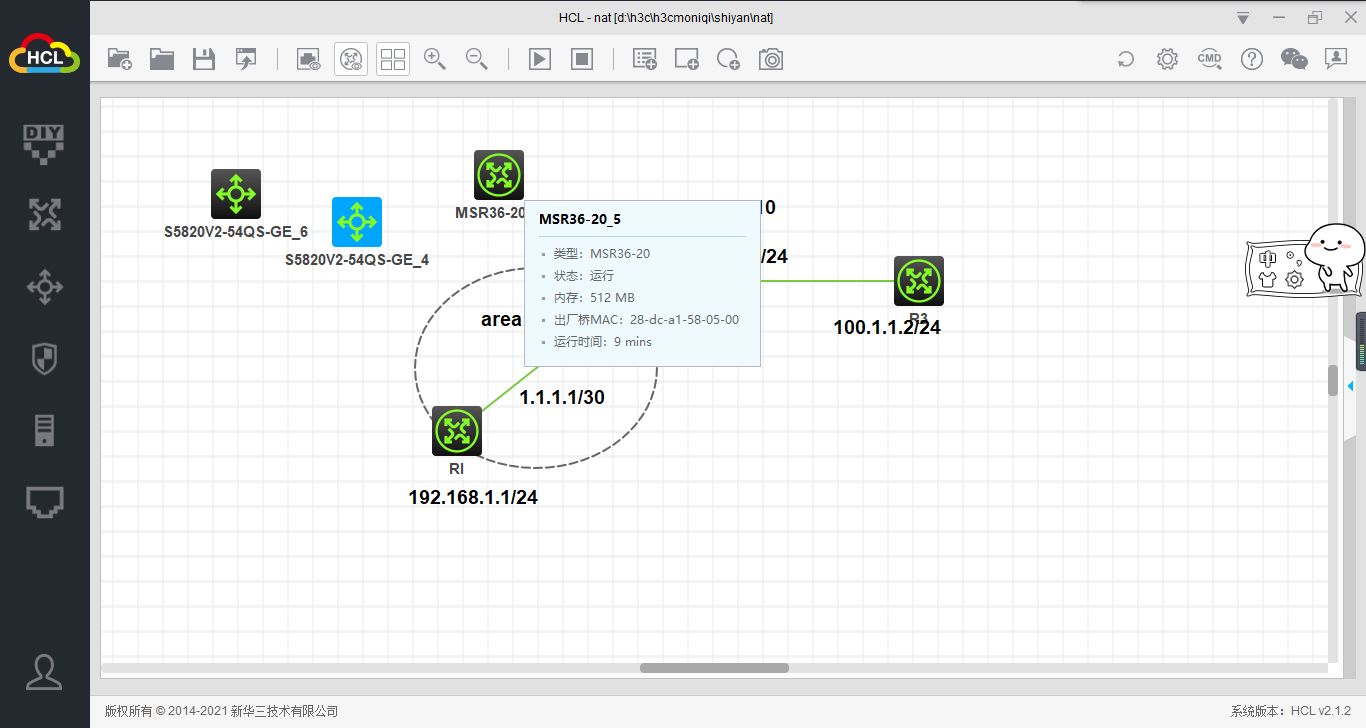Add a text note to canvas

645,59
